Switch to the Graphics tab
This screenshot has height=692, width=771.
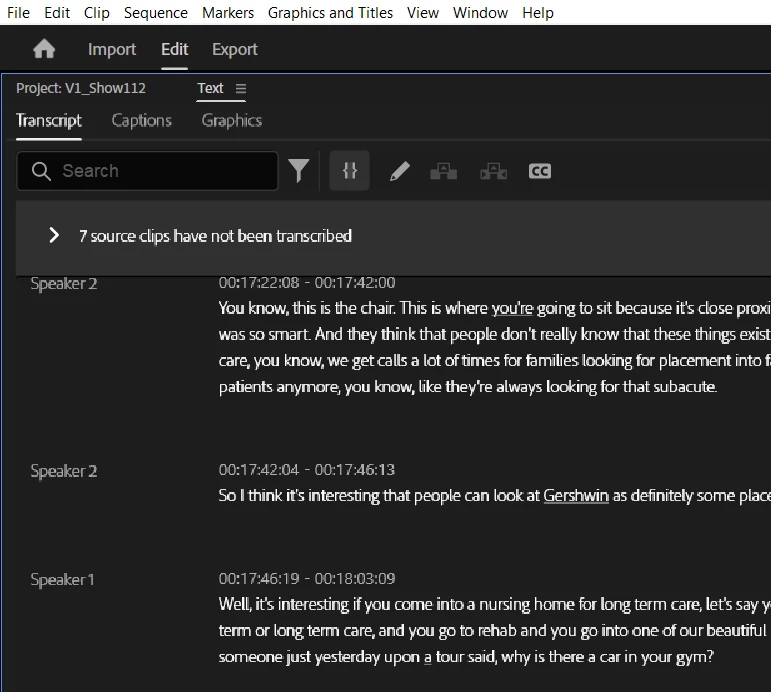click(x=232, y=120)
